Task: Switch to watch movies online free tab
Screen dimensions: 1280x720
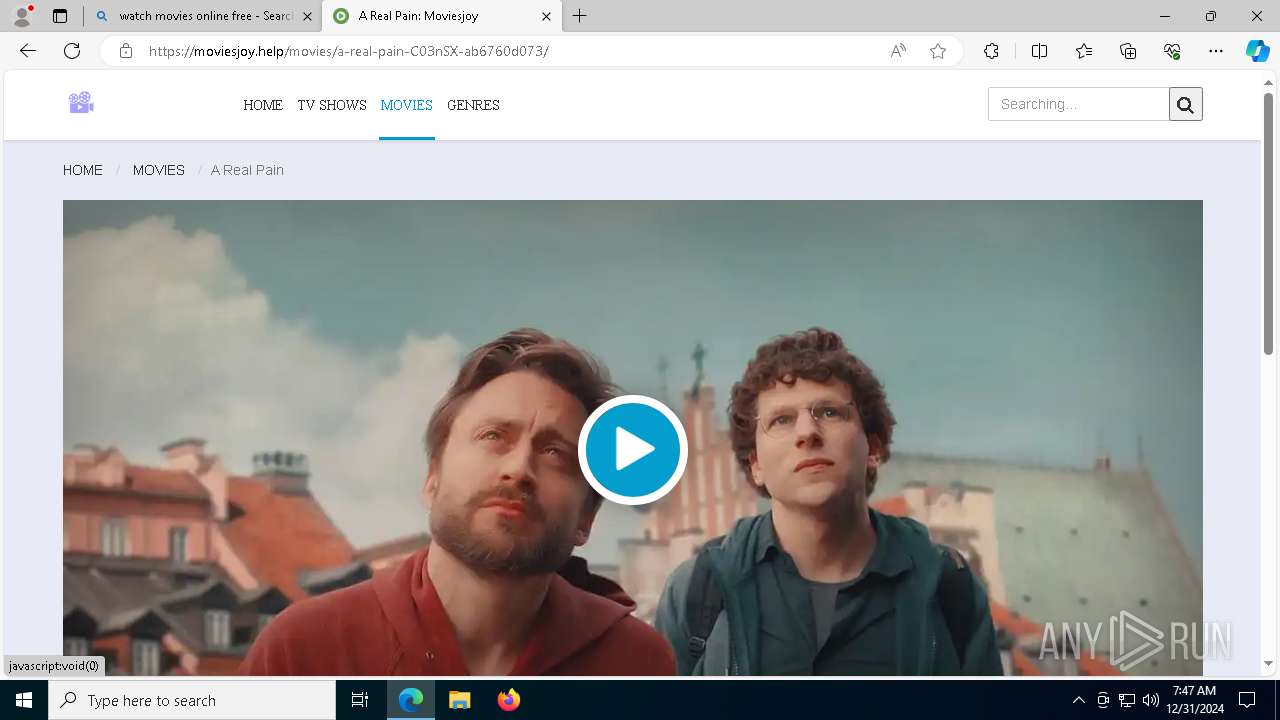Action: pyautogui.click(x=205, y=16)
